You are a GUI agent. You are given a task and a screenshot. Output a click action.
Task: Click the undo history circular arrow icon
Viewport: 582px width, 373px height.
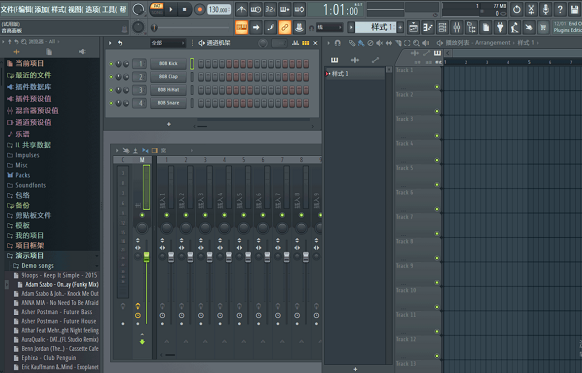[516, 10]
